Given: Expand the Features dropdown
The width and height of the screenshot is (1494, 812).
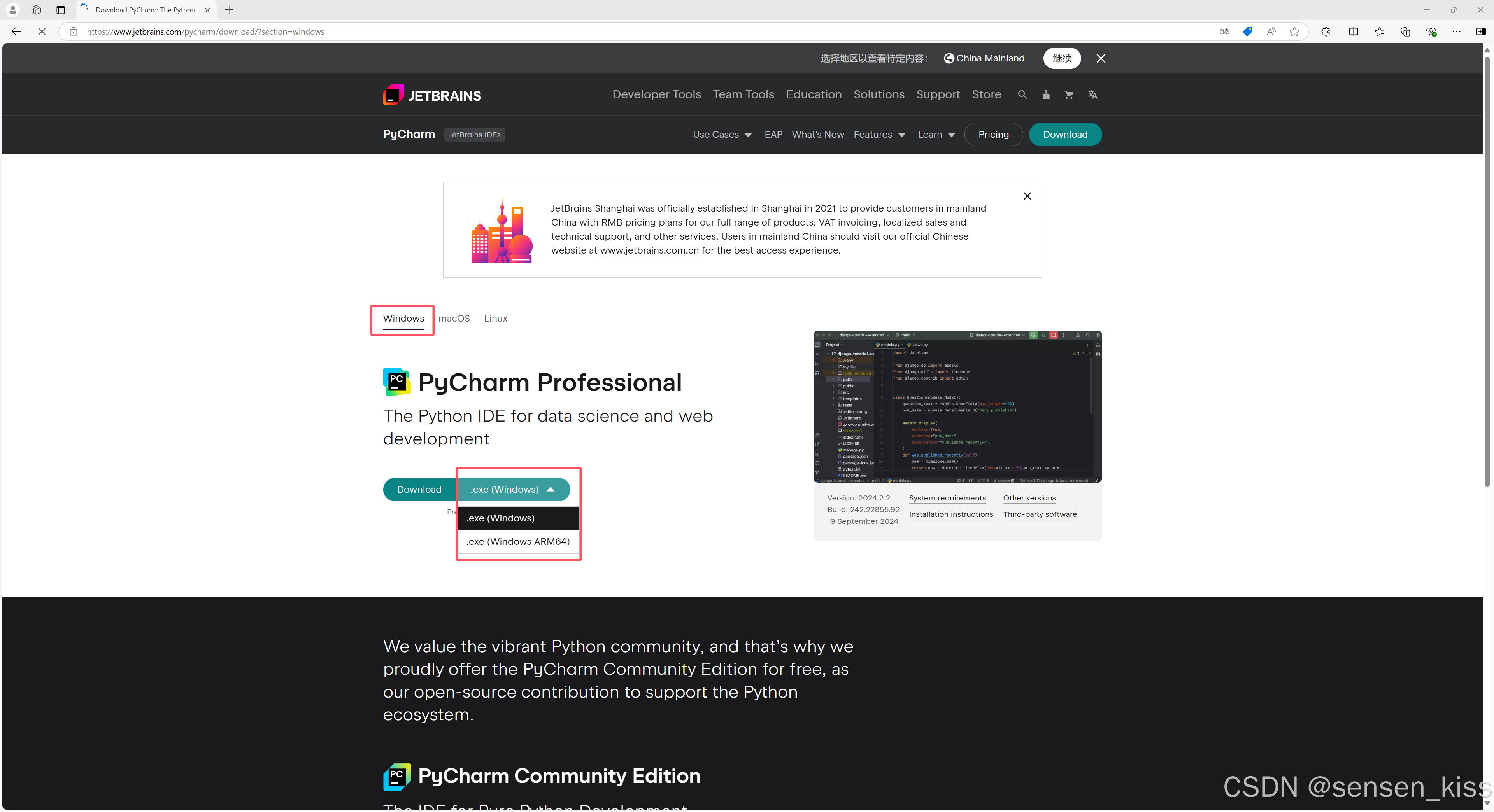Looking at the screenshot, I should pyautogui.click(x=879, y=135).
